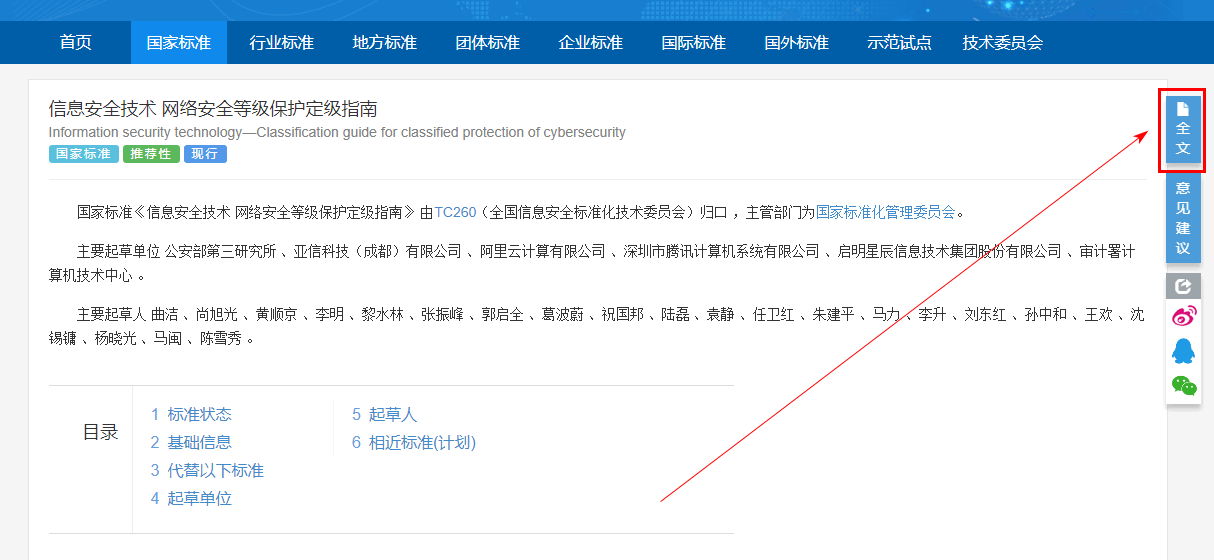Open the 地方标准 navigation tab
This screenshot has height=560, width=1214.
click(385, 43)
